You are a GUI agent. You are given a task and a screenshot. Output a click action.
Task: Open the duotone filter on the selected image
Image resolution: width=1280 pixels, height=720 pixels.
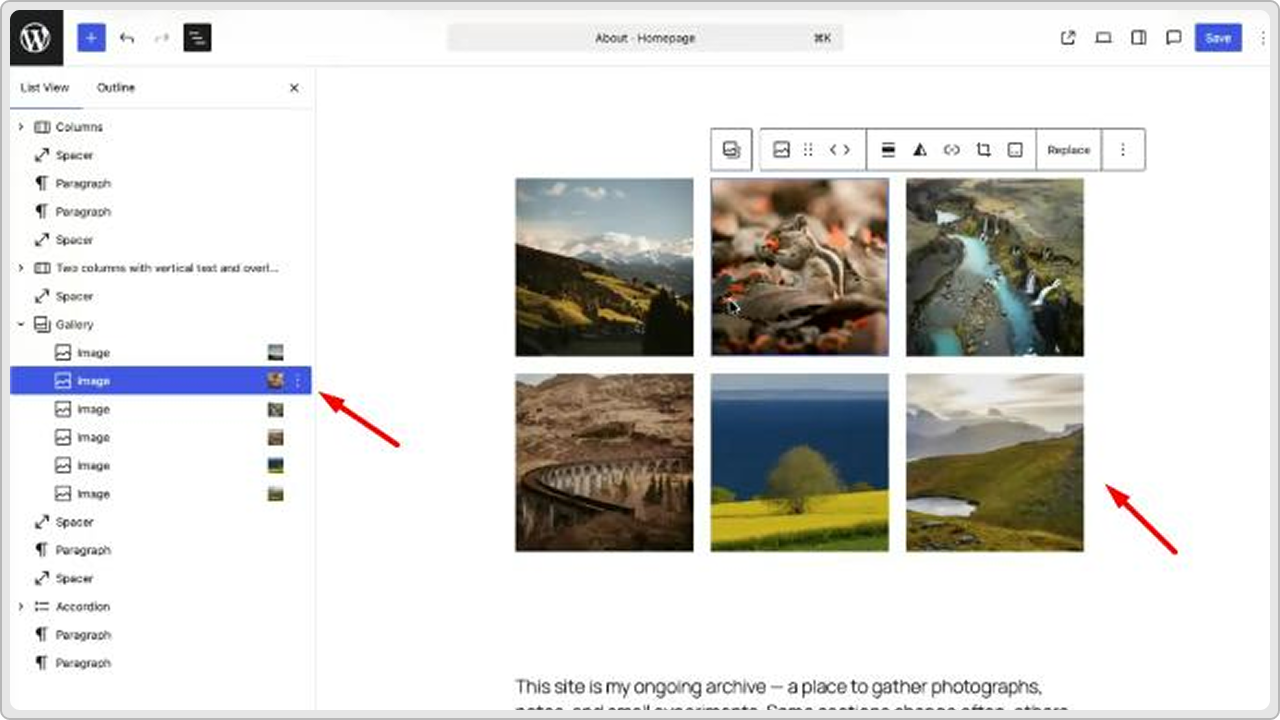coord(920,149)
